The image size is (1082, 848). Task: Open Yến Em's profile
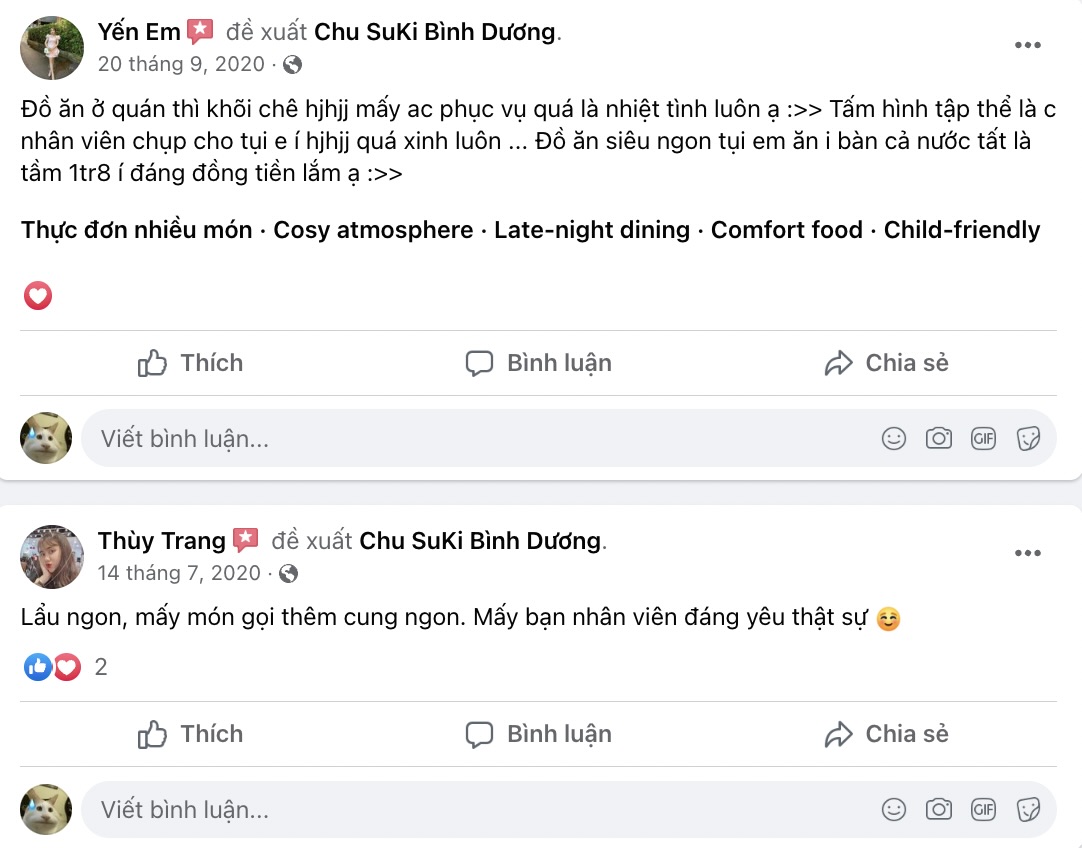[x=137, y=31]
